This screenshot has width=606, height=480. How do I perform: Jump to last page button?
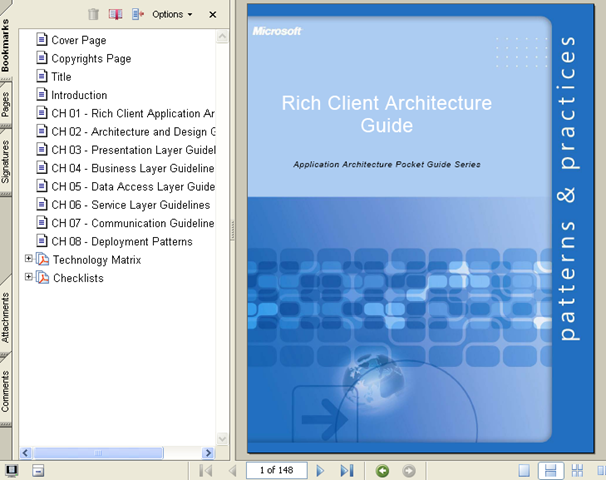tap(347, 470)
